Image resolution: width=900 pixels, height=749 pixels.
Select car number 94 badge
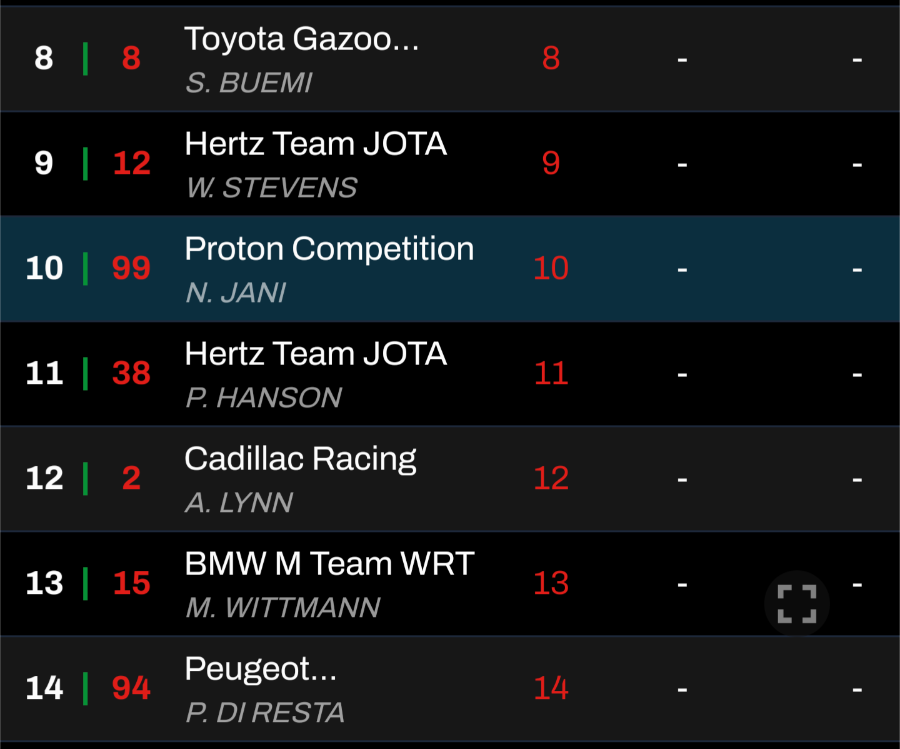131,688
